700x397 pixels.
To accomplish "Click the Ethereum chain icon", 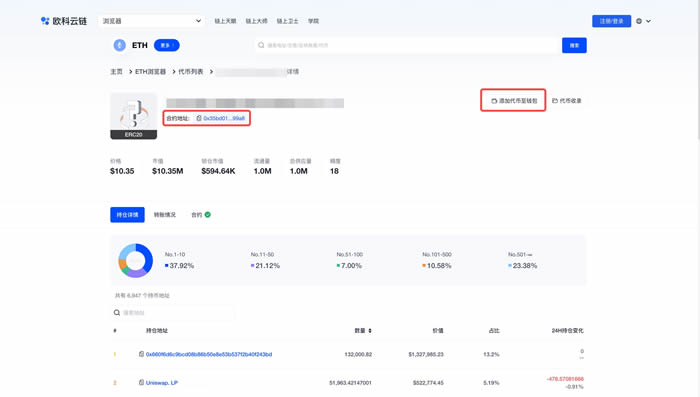I will coord(119,45).
